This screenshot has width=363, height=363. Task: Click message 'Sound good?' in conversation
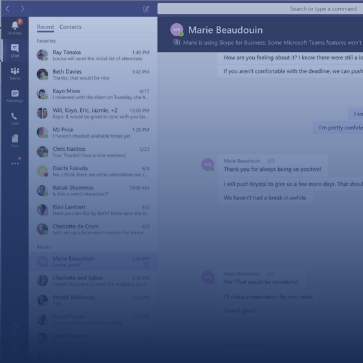(240, 311)
